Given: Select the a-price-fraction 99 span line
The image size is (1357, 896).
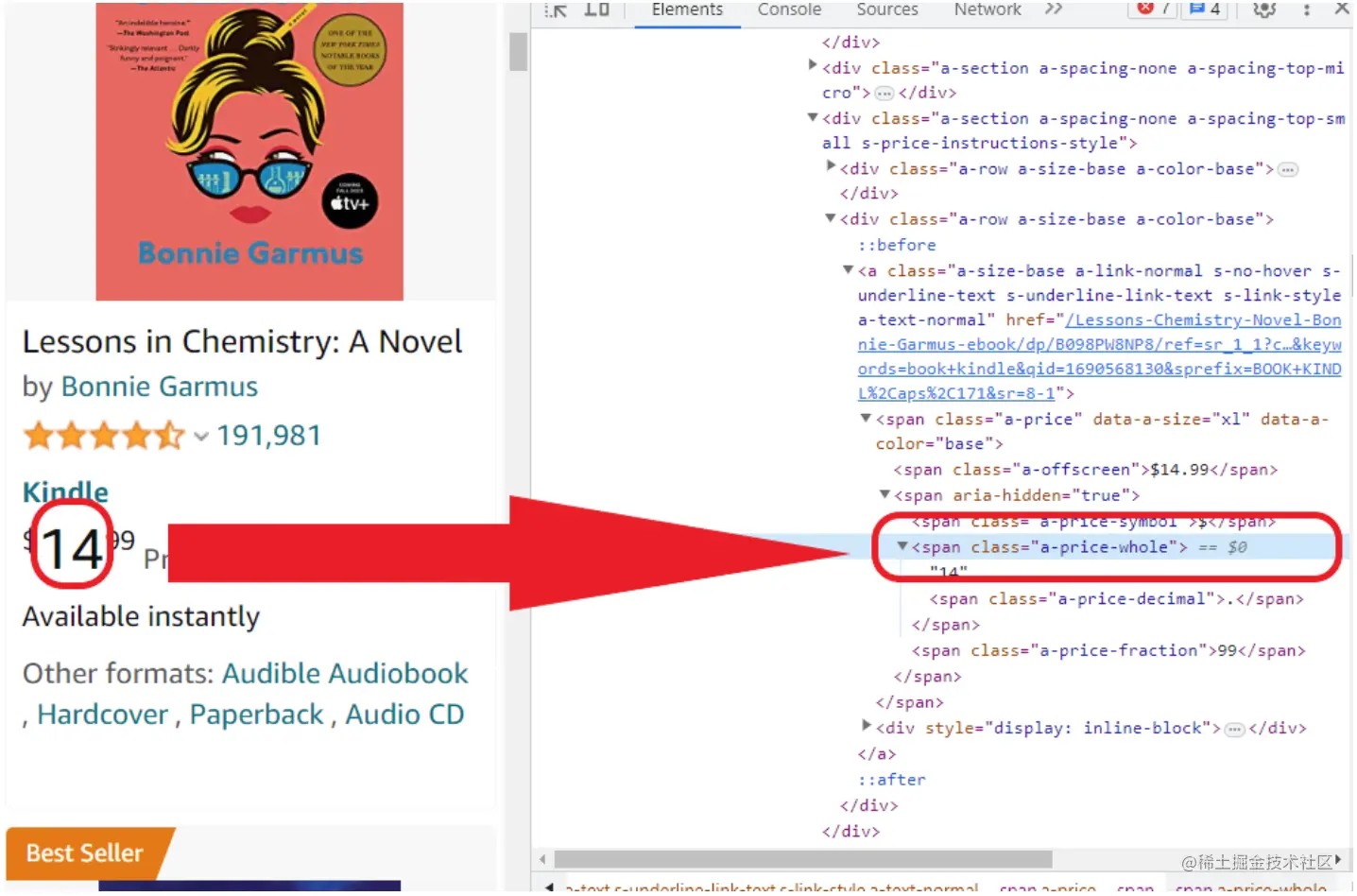Looking at the screenshot, I should [x=1108, y=651].
